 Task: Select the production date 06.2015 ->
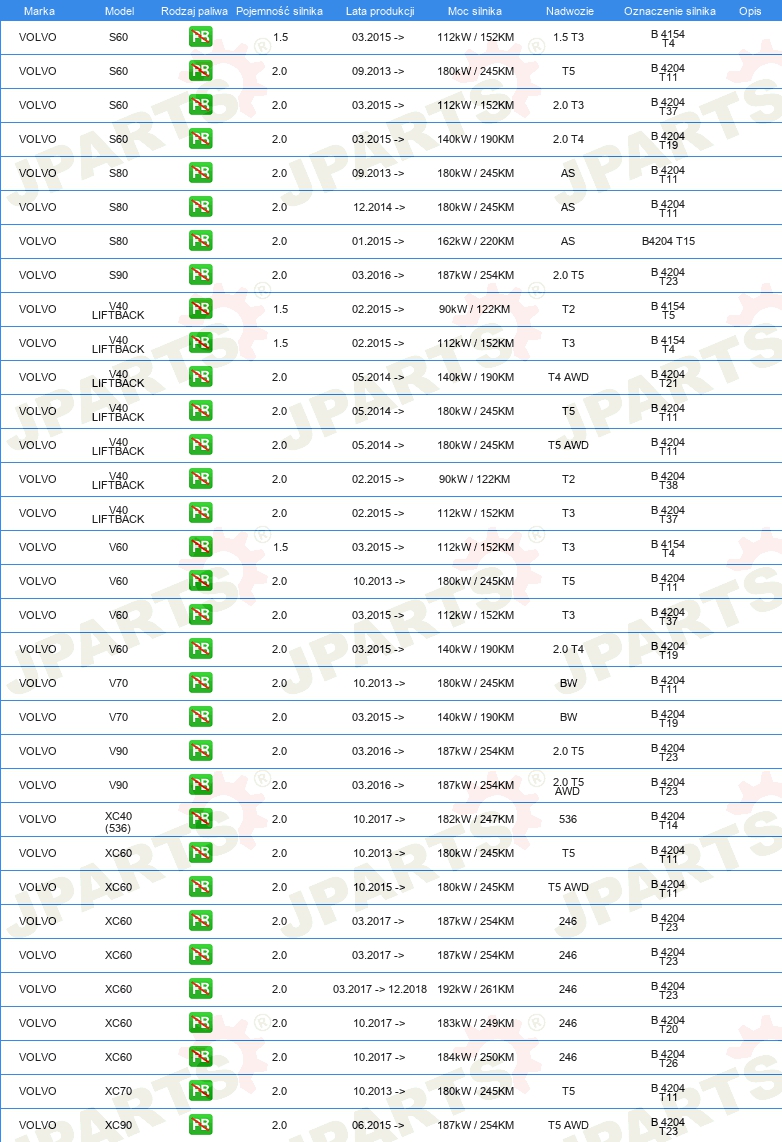[378, 1125]
